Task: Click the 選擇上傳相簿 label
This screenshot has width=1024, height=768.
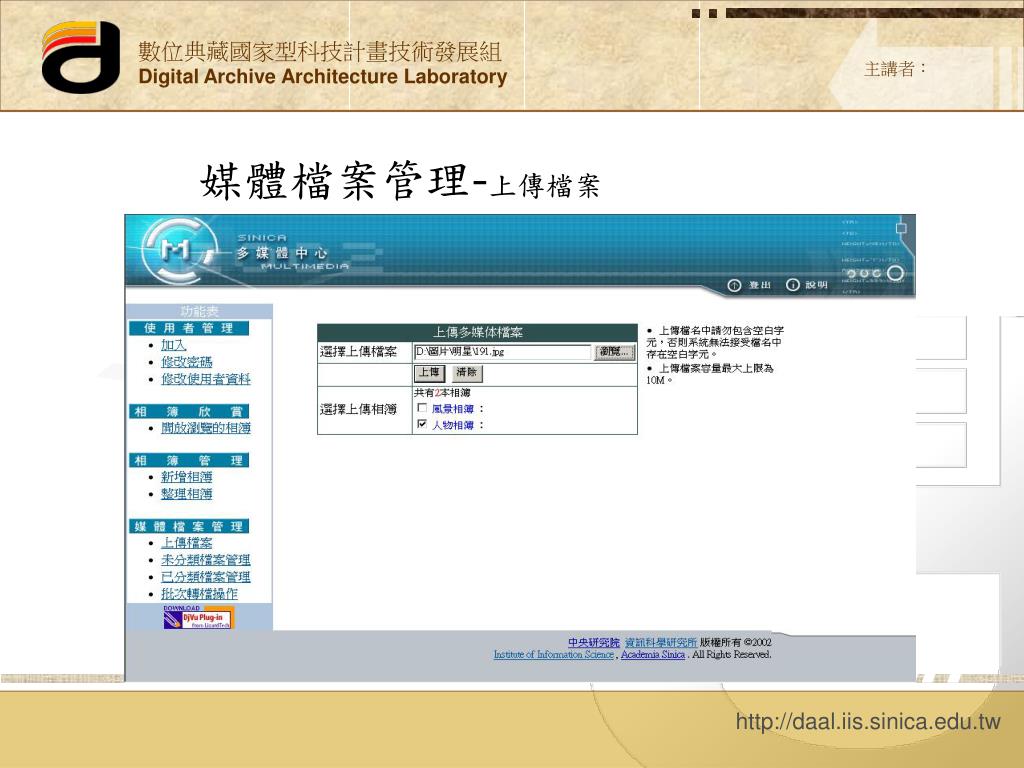Action: point(359,409)
